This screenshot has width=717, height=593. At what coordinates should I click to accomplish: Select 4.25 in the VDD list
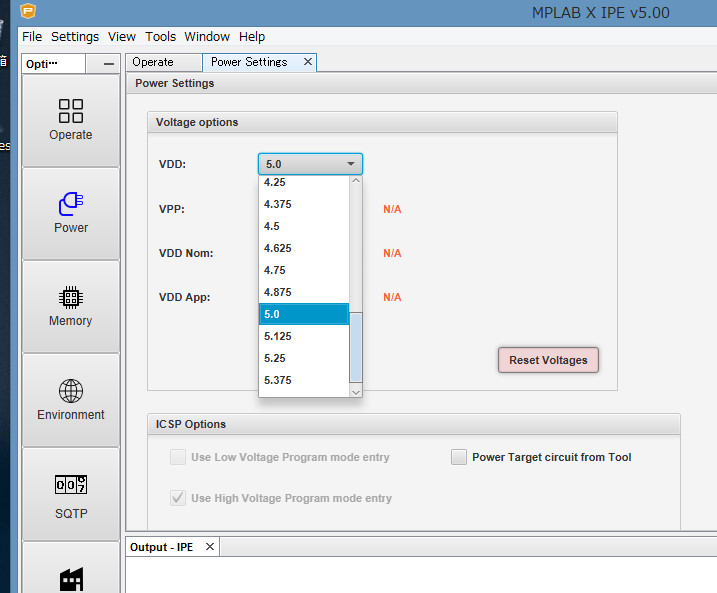(304, 182)
